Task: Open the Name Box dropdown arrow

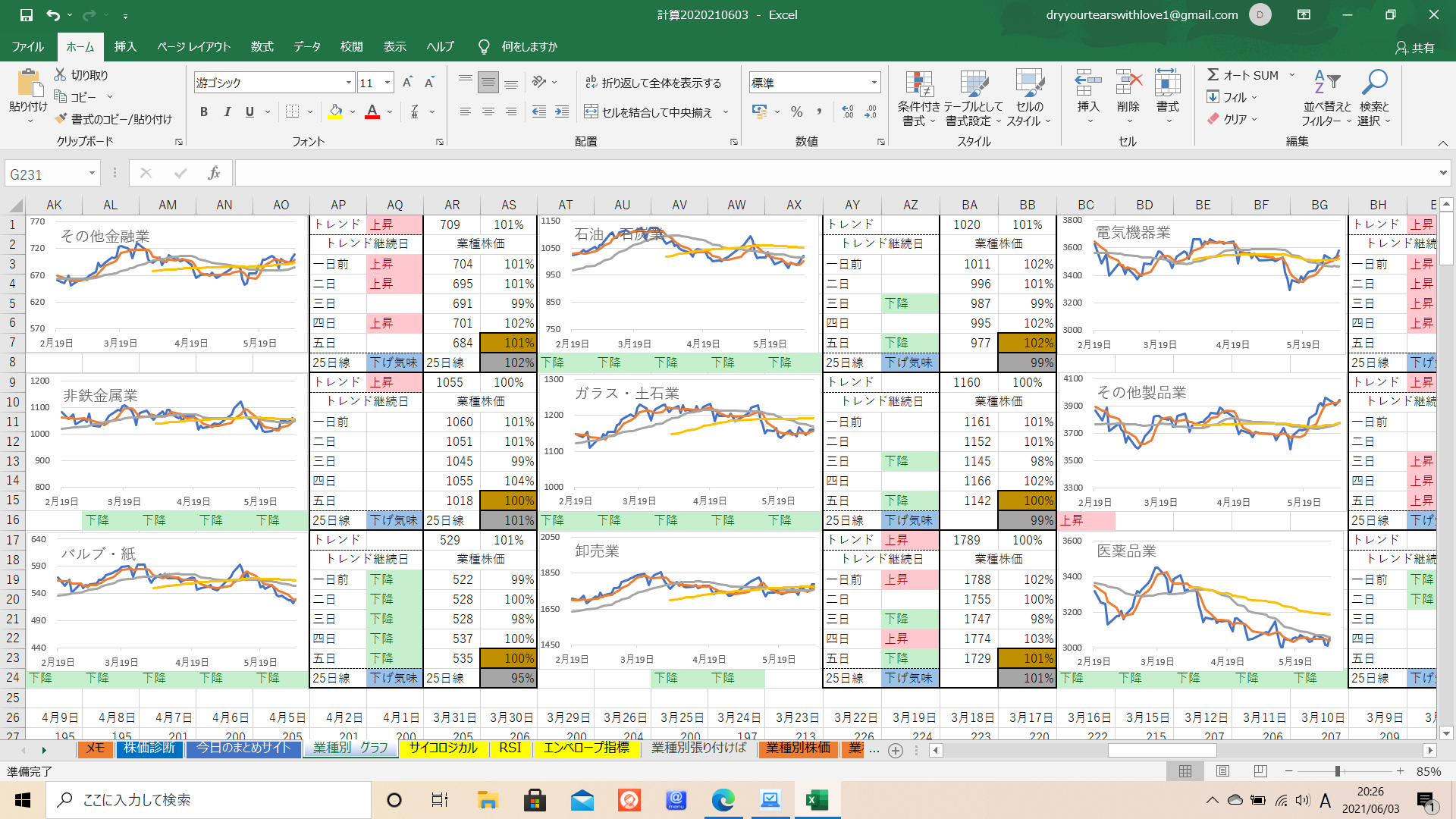Action: tap(92, 174)
